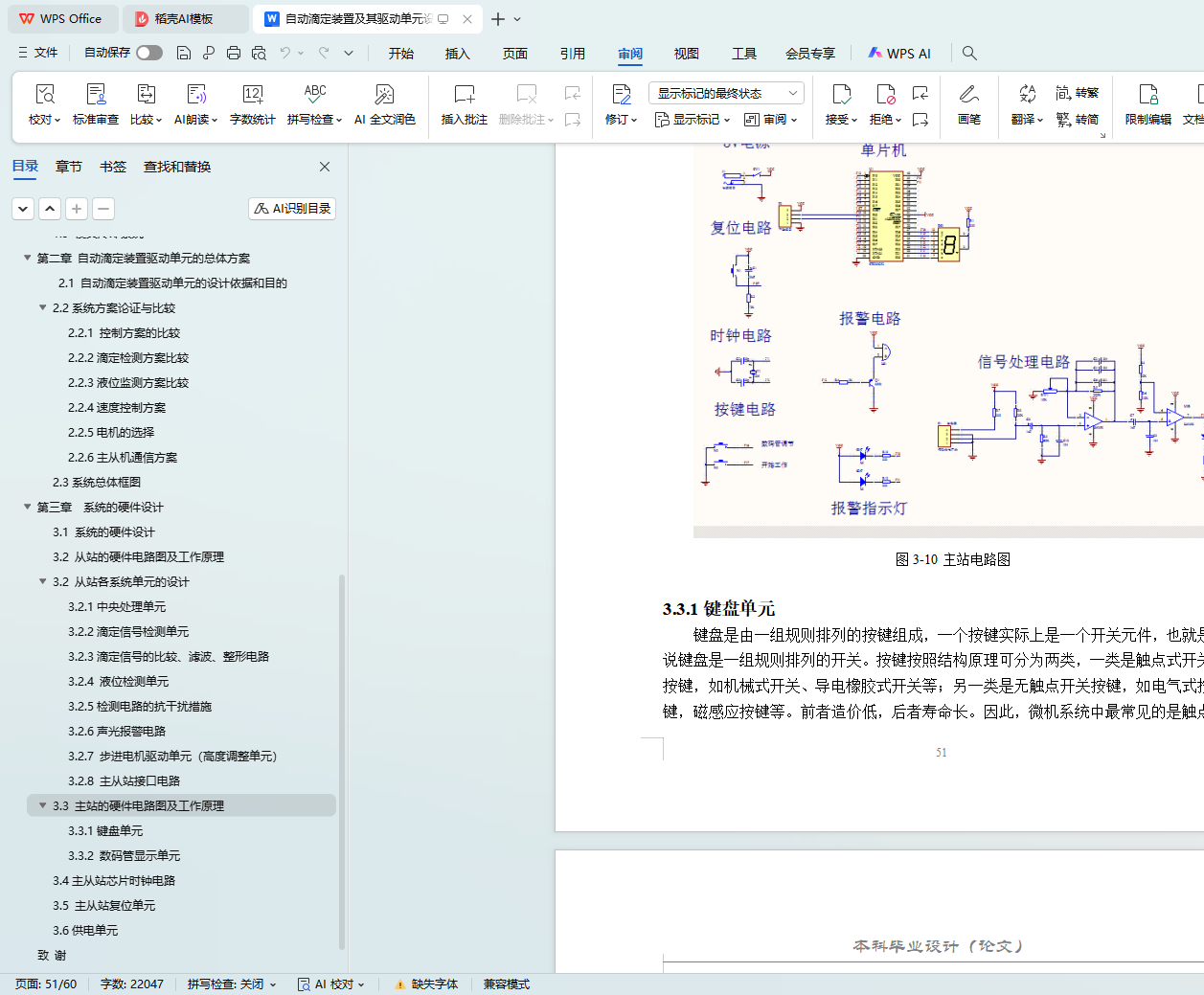
Task: Close the navigation pane
Action: pyautogui.click(x=325, y=167)
